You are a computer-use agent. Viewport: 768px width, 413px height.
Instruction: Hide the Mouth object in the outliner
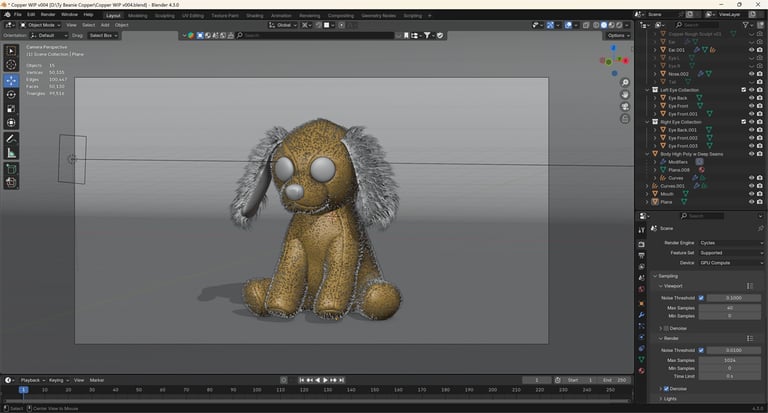tap(751, 193)
